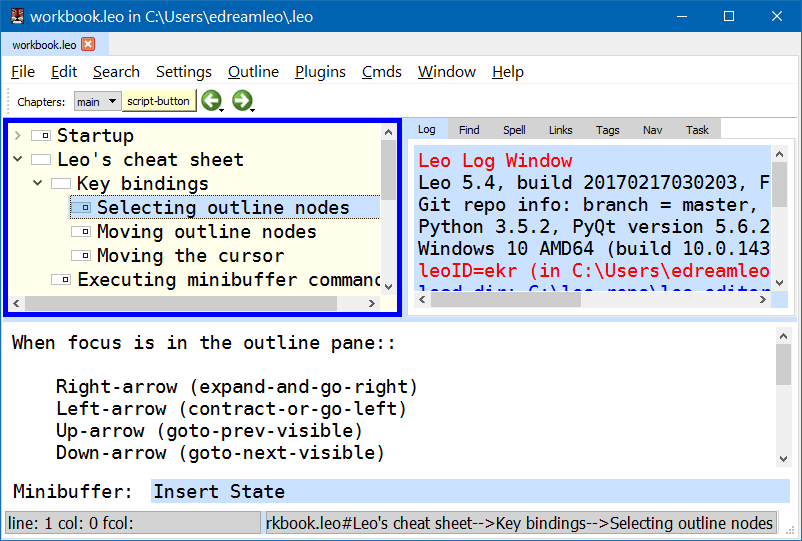Click the Key bindings node icon
This screenshot has width=802, height=541.
61,184
